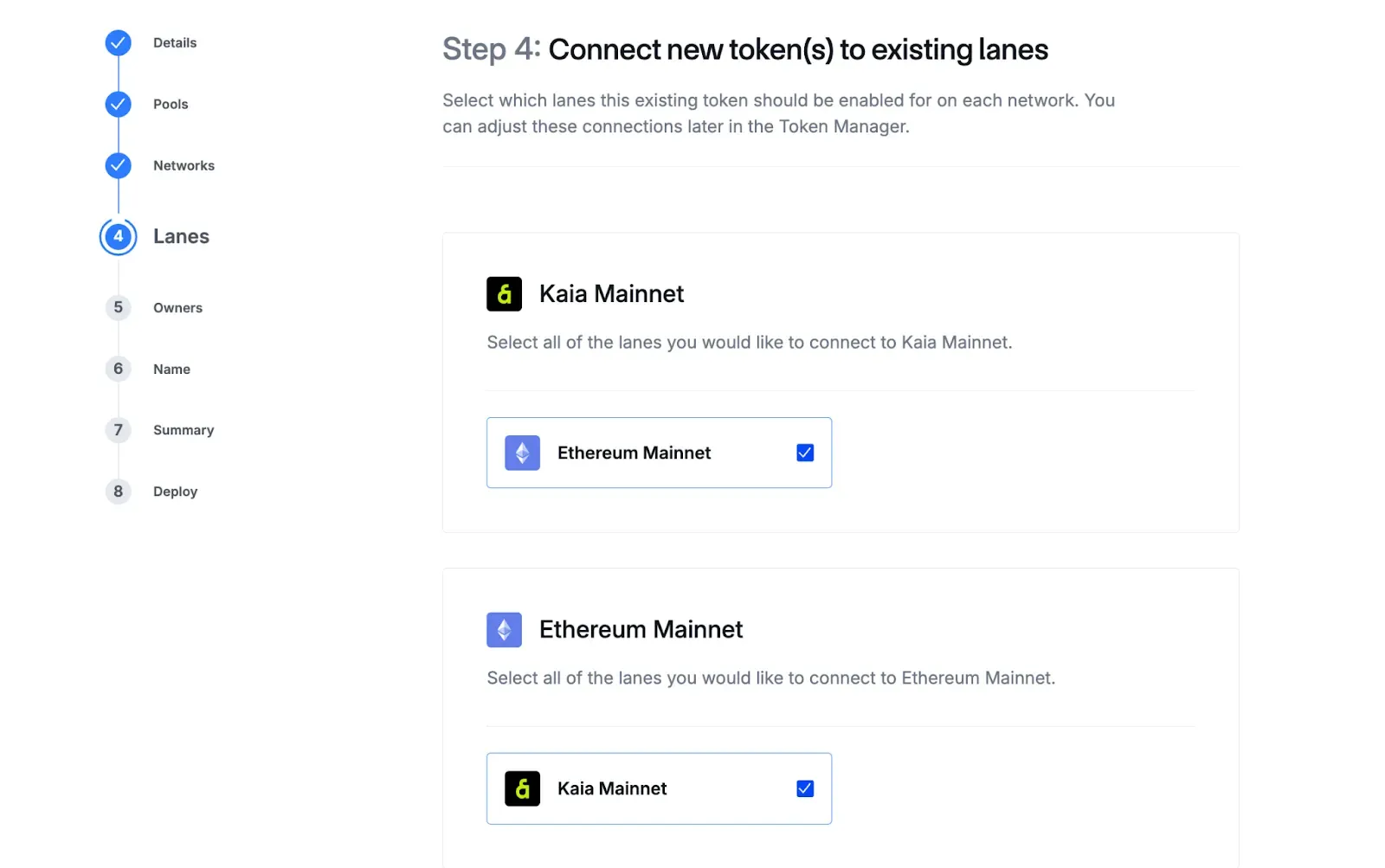The image size is (1385, 868).
Task: Click Kaia icon inside the lane option card
Action: coord(522,788)
